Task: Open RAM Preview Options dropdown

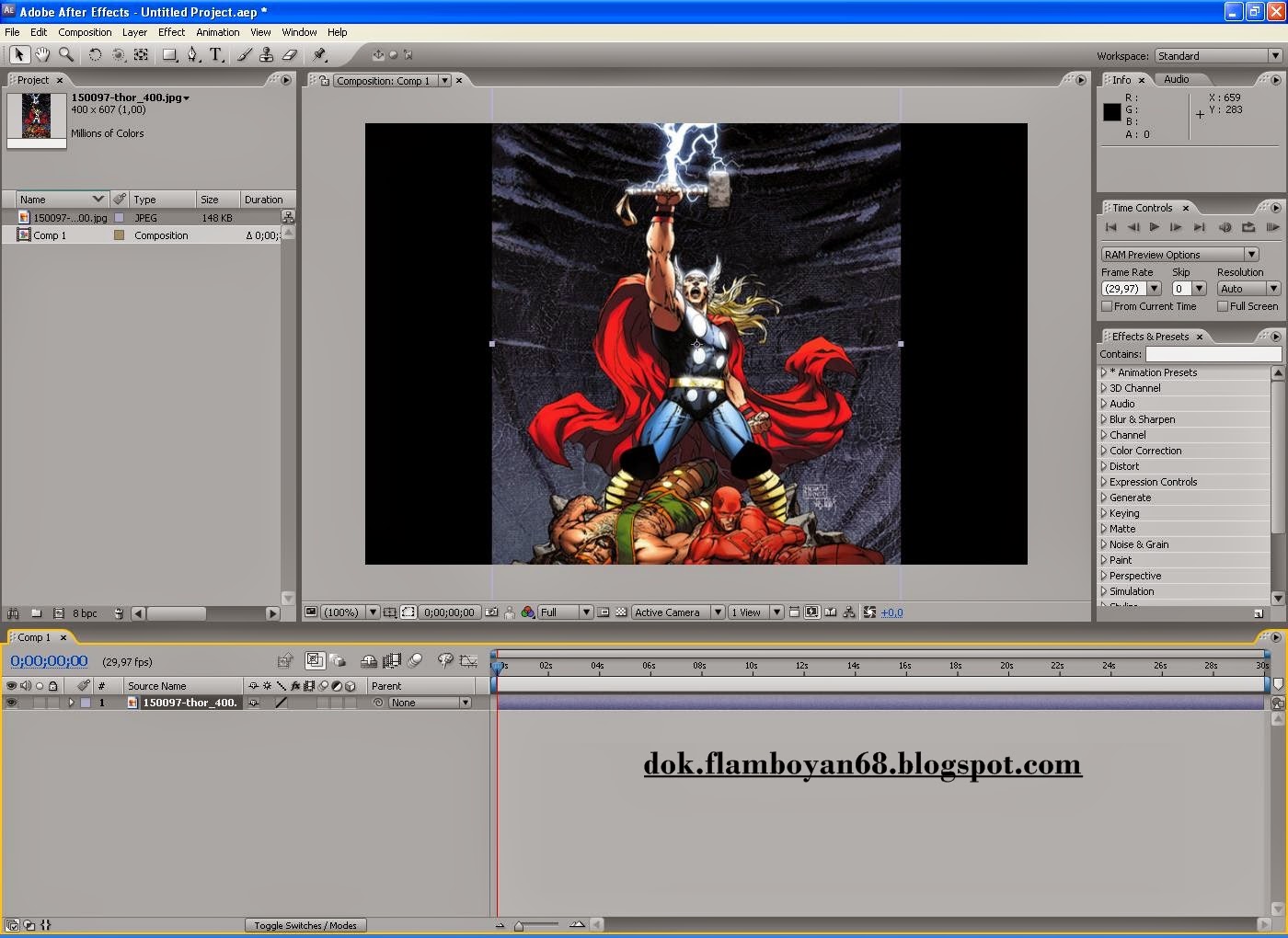Action: pyautogui.click(x=1179, y=255)
